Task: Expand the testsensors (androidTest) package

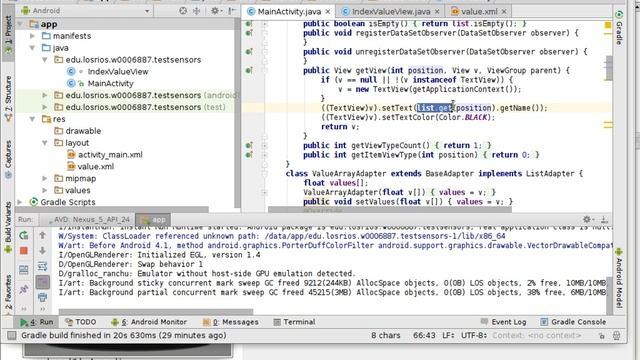Action: [x=45, y=95]
